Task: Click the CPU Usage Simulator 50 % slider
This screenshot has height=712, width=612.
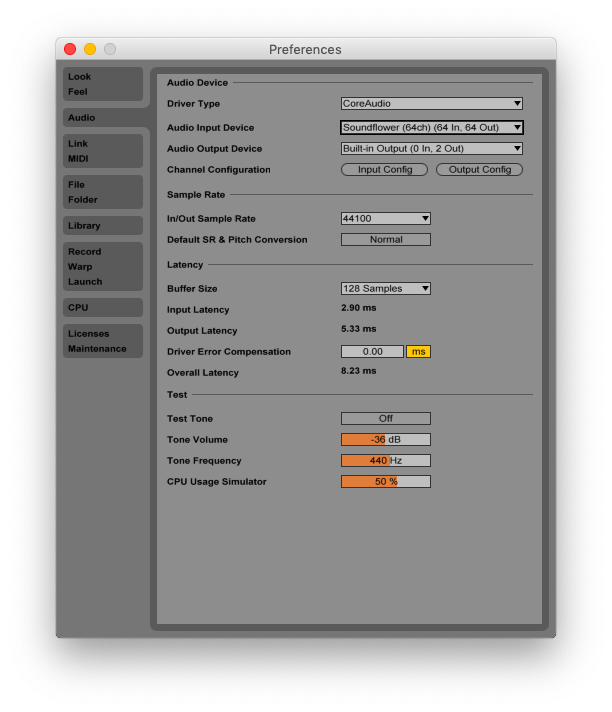Action: 386,481
